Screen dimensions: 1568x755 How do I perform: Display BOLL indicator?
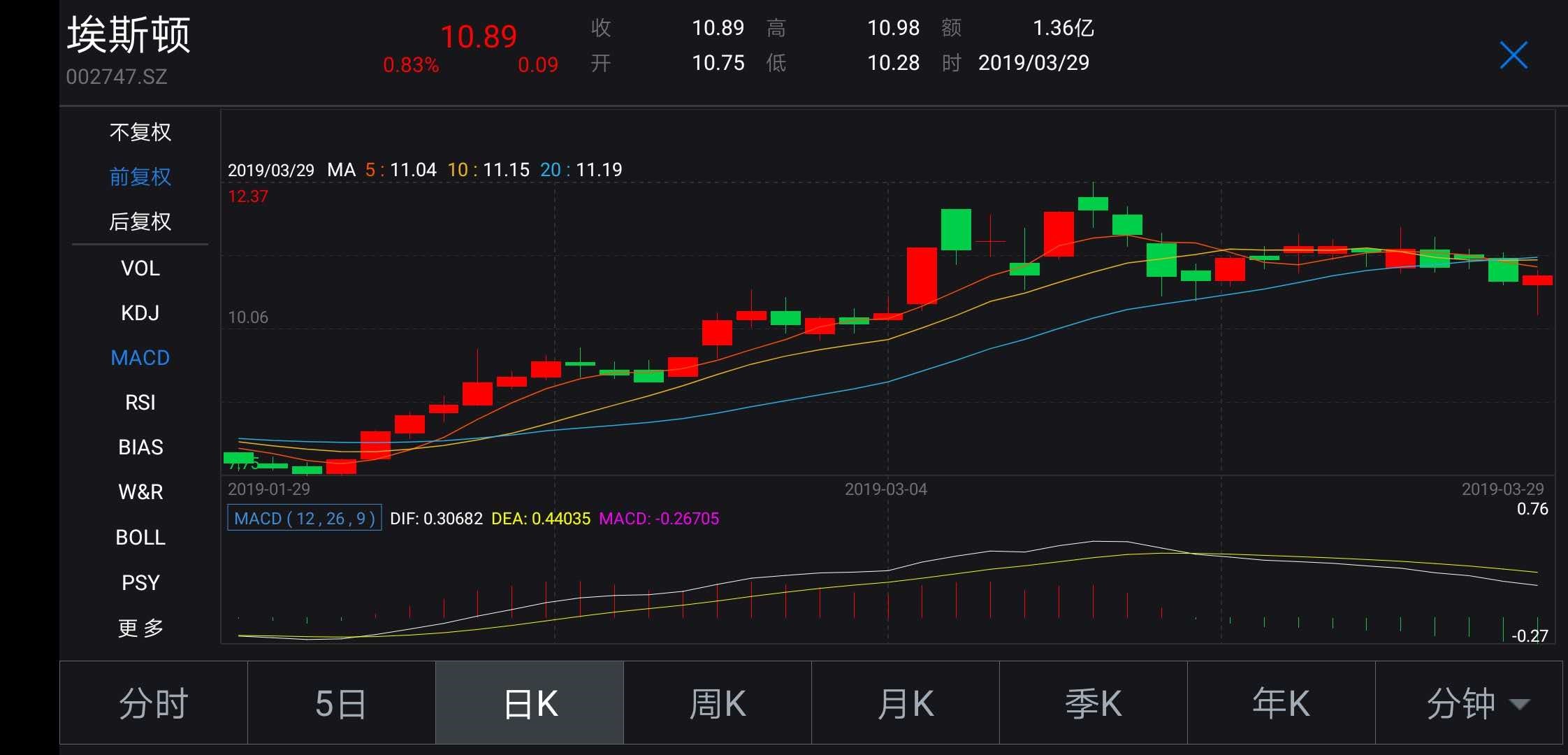coord(140,538)
